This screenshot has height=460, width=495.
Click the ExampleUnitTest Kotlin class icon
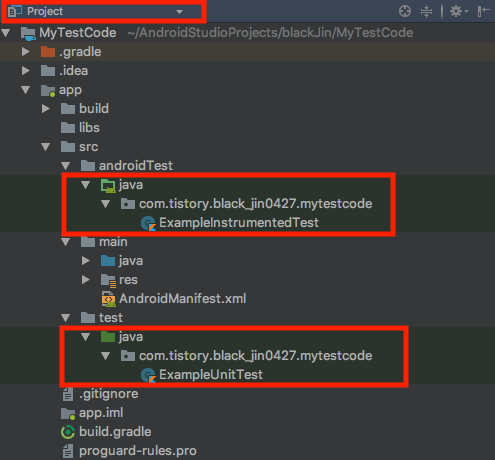(148, 375)
